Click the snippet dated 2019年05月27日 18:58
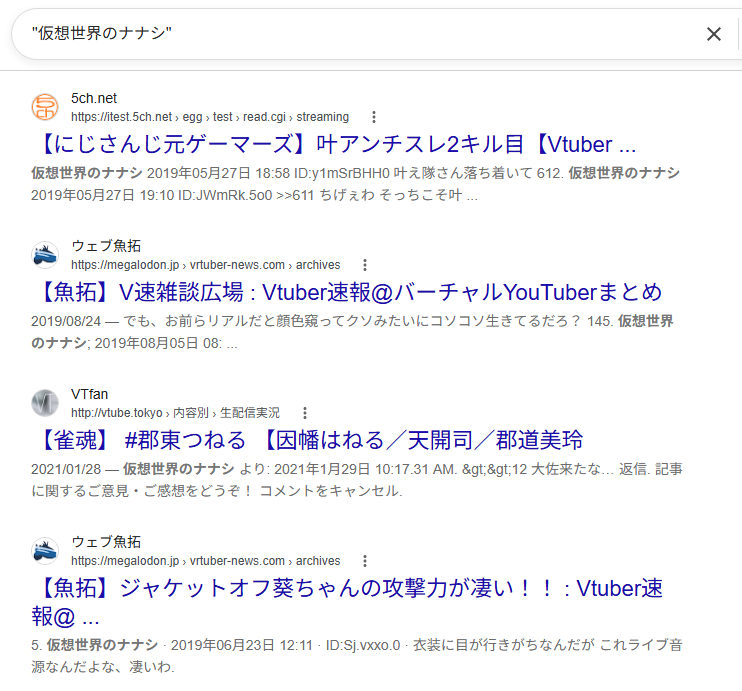Viewport: 742px width, 691px height. (x=355, y=184)
